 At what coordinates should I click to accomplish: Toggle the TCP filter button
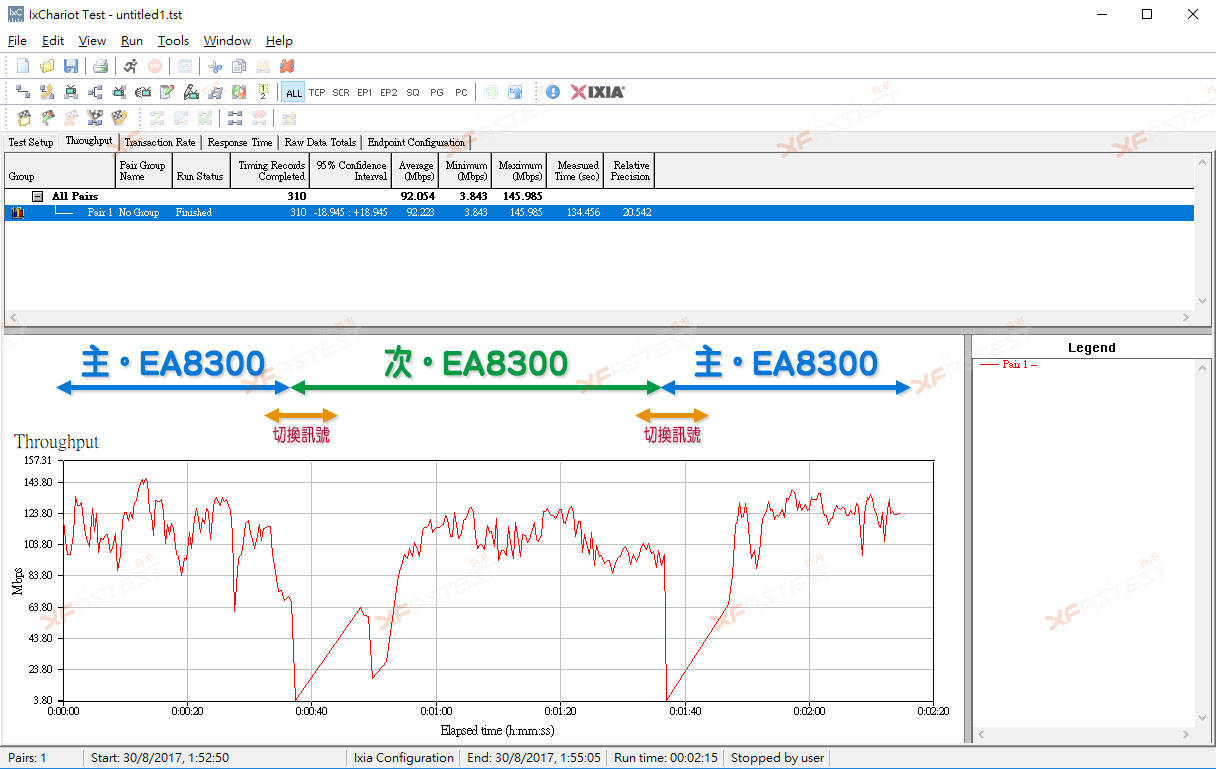tap(317, 92)
